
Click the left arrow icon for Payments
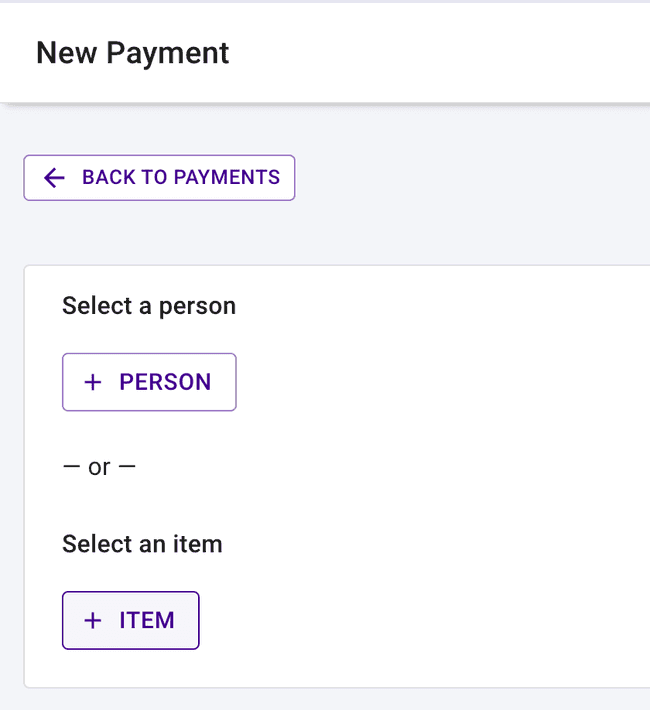tap(54, 178)
